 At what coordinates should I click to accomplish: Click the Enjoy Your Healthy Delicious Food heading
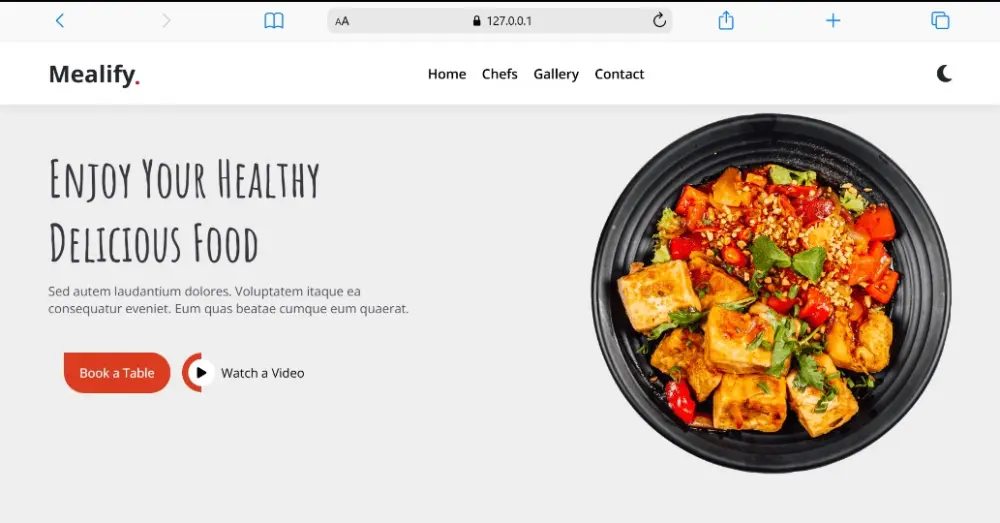point(184,211)
